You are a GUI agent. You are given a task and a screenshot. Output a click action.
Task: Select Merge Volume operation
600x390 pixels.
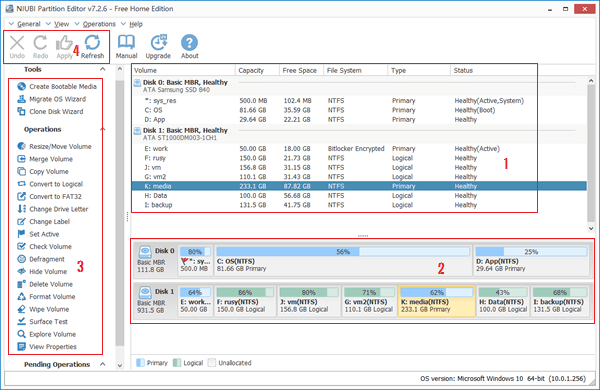point(45,159)
